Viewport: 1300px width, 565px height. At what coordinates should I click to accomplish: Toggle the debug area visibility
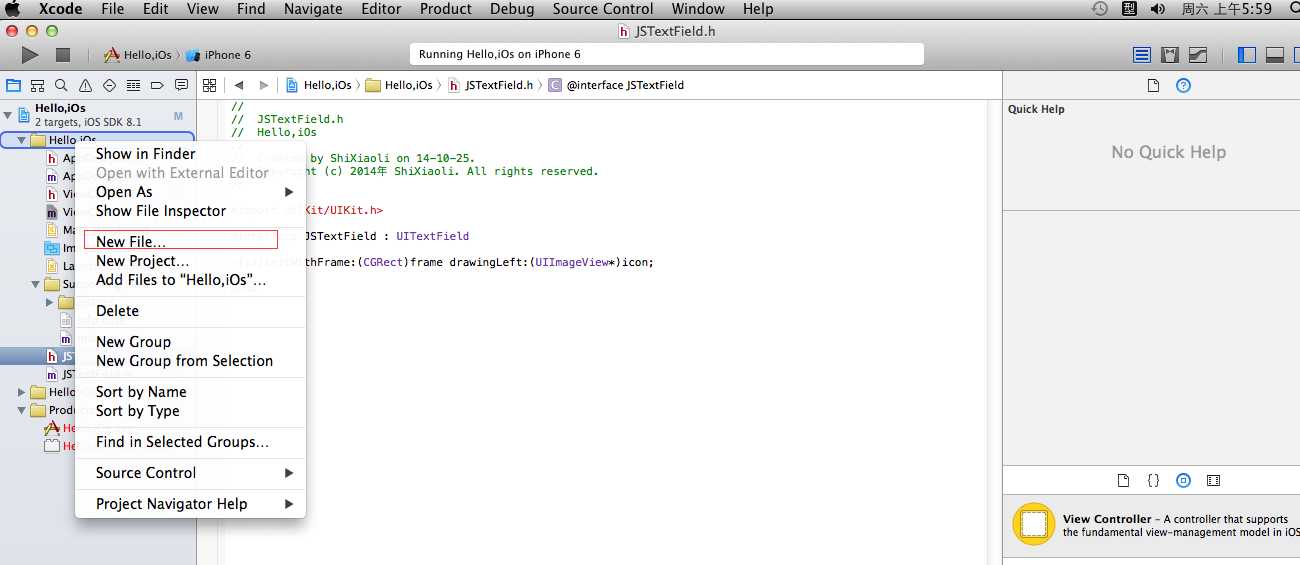[x=1275, y=55]
